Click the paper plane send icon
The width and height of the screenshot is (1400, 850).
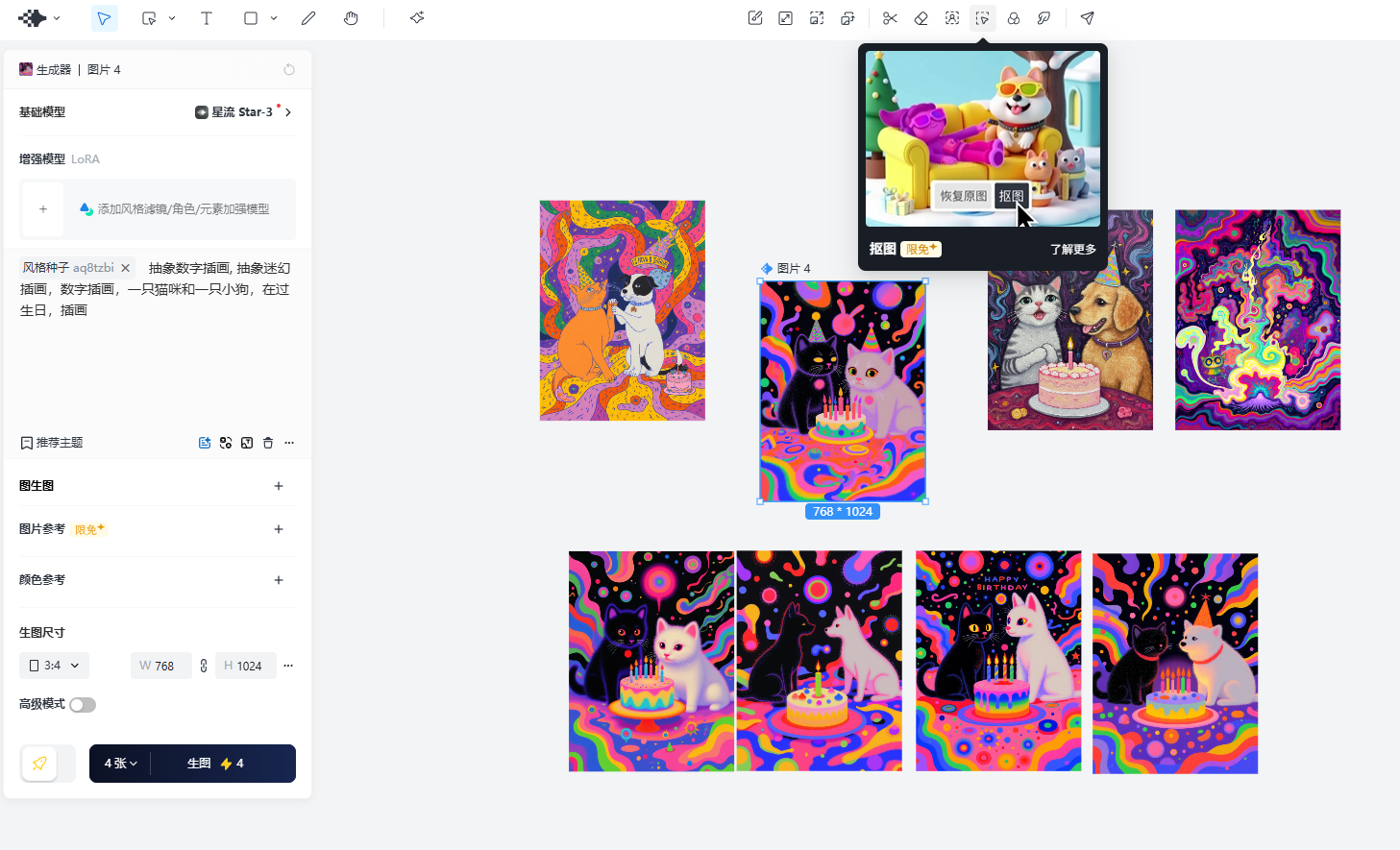pyautogui.click(x=1087, y=18)
